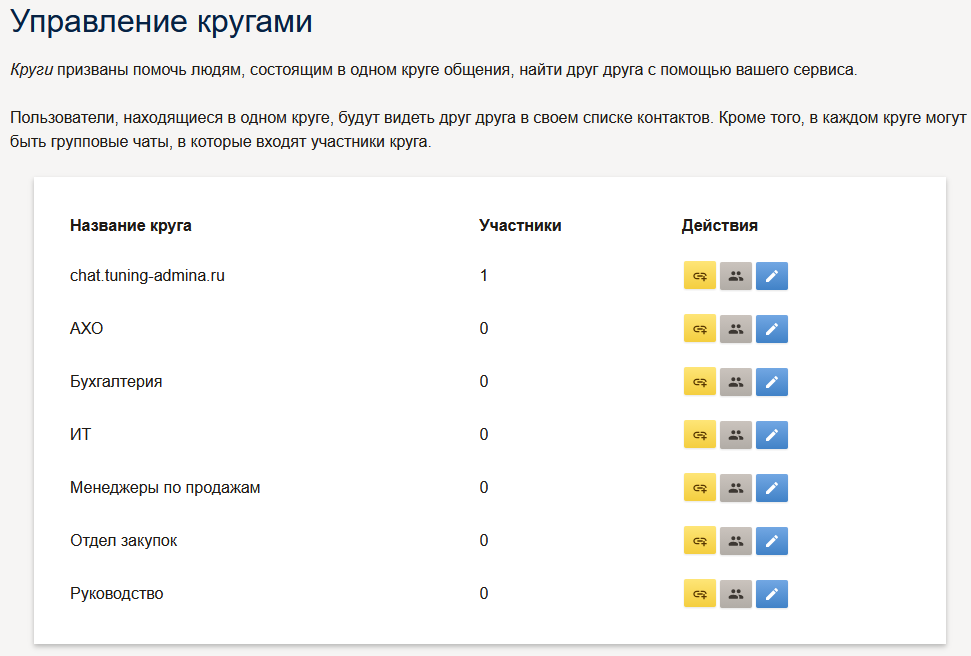Click pencil edit icon for АХО
Viewport: 971px width, 656px height.
(x=772, y=329)
